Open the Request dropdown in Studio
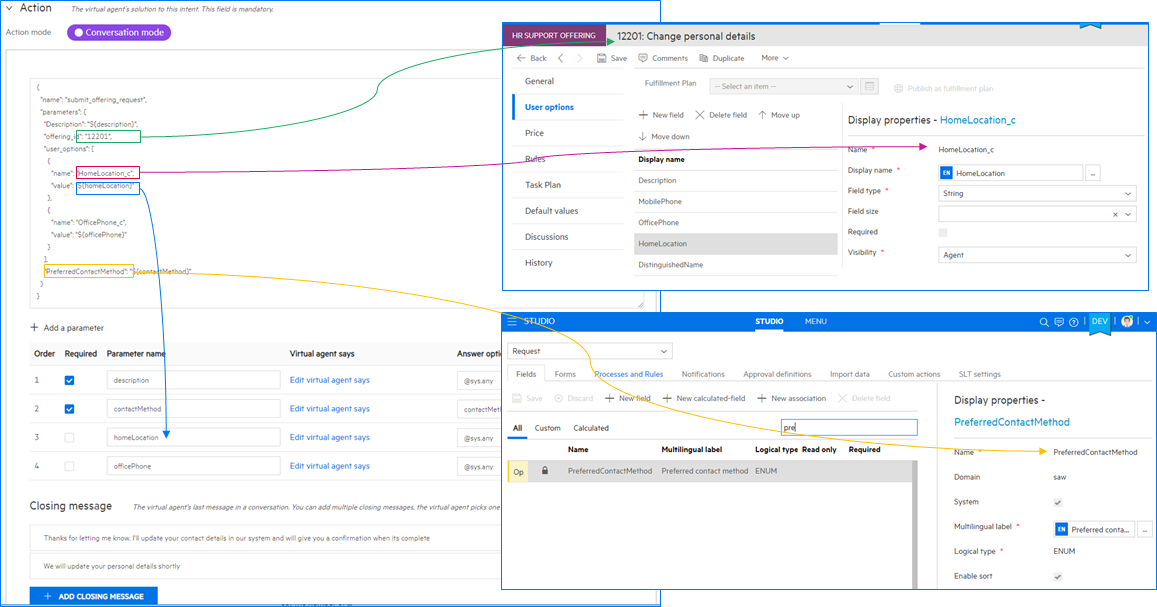 tap(588, 352)
